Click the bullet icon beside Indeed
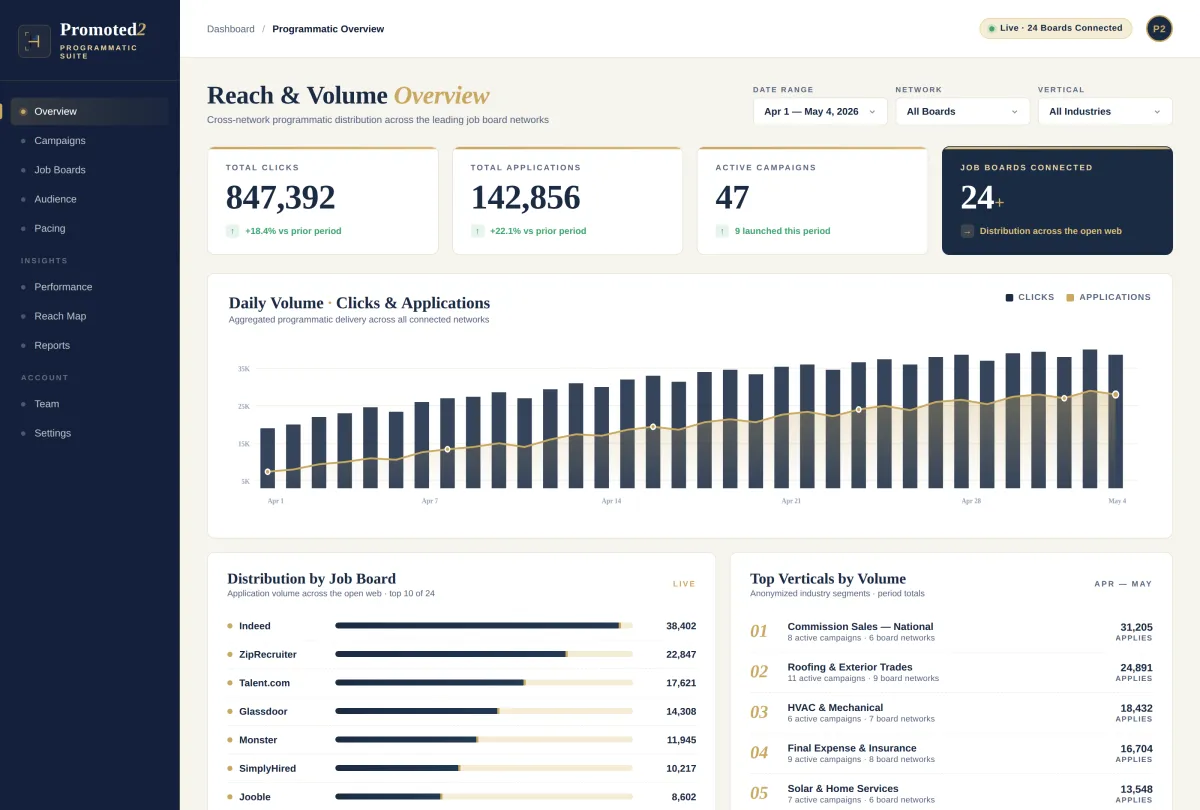1200x810 pixels. 230,626
